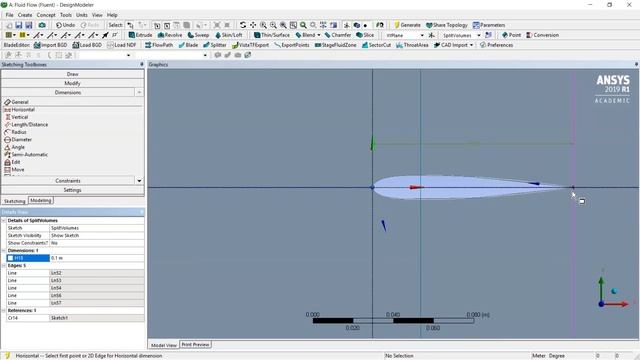Image resolution: width=640 pixels, height=360 pixels.
Task: Open Preferences
Action: coord(496,45)
